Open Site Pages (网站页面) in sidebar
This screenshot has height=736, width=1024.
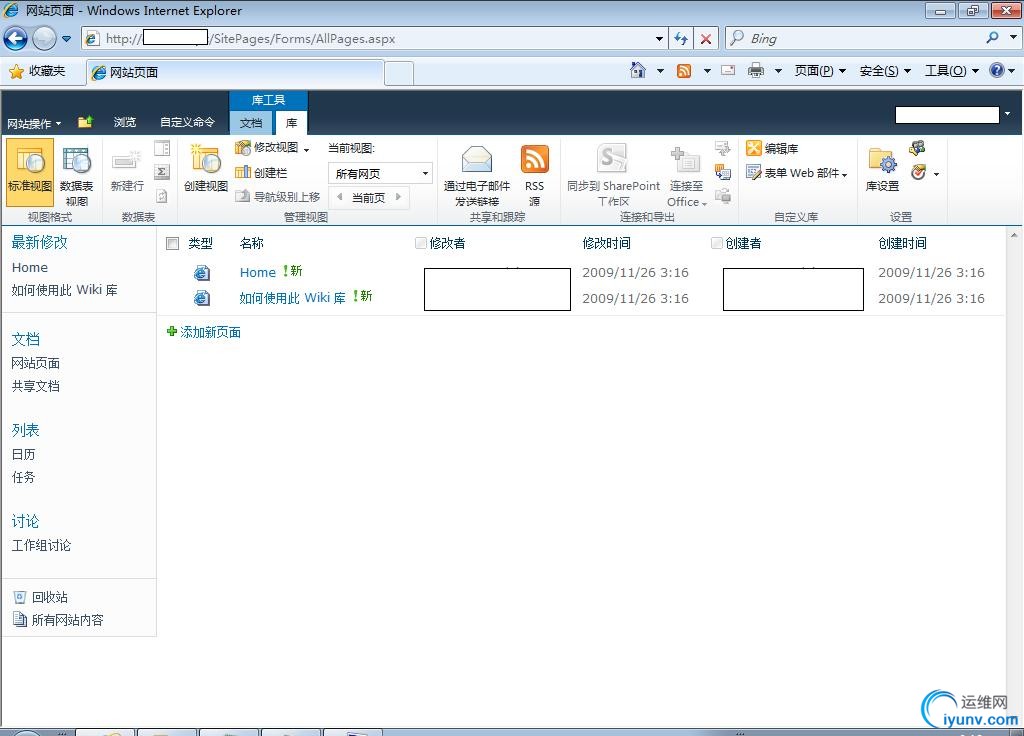tap(36, 363)
